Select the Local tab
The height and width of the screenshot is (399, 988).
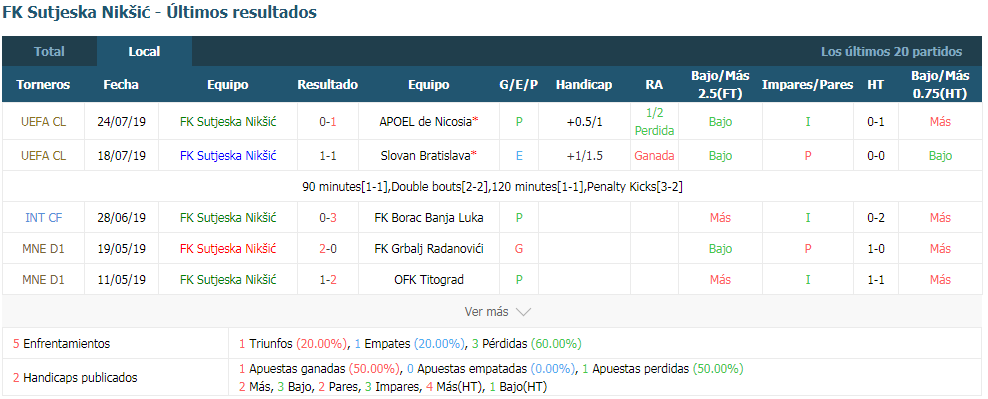click(144, 52)
